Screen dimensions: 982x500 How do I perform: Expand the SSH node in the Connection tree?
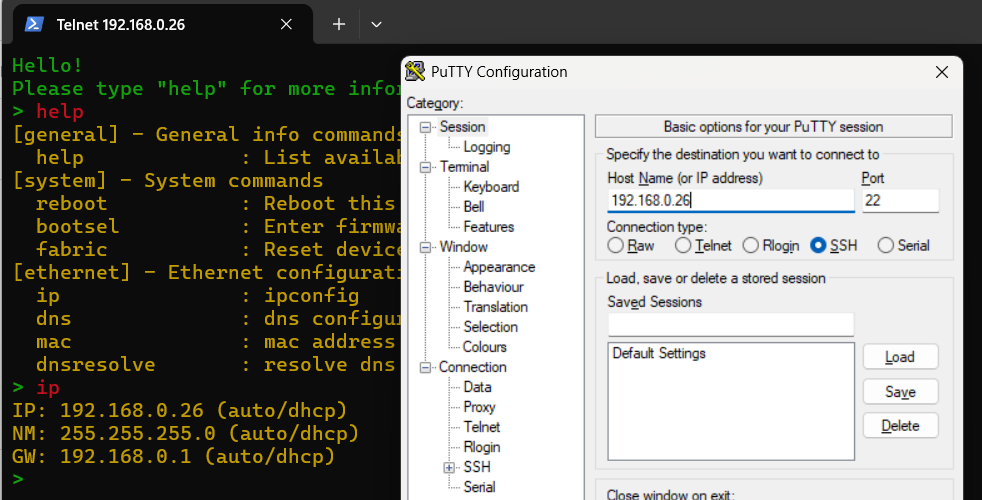point(449,467)
